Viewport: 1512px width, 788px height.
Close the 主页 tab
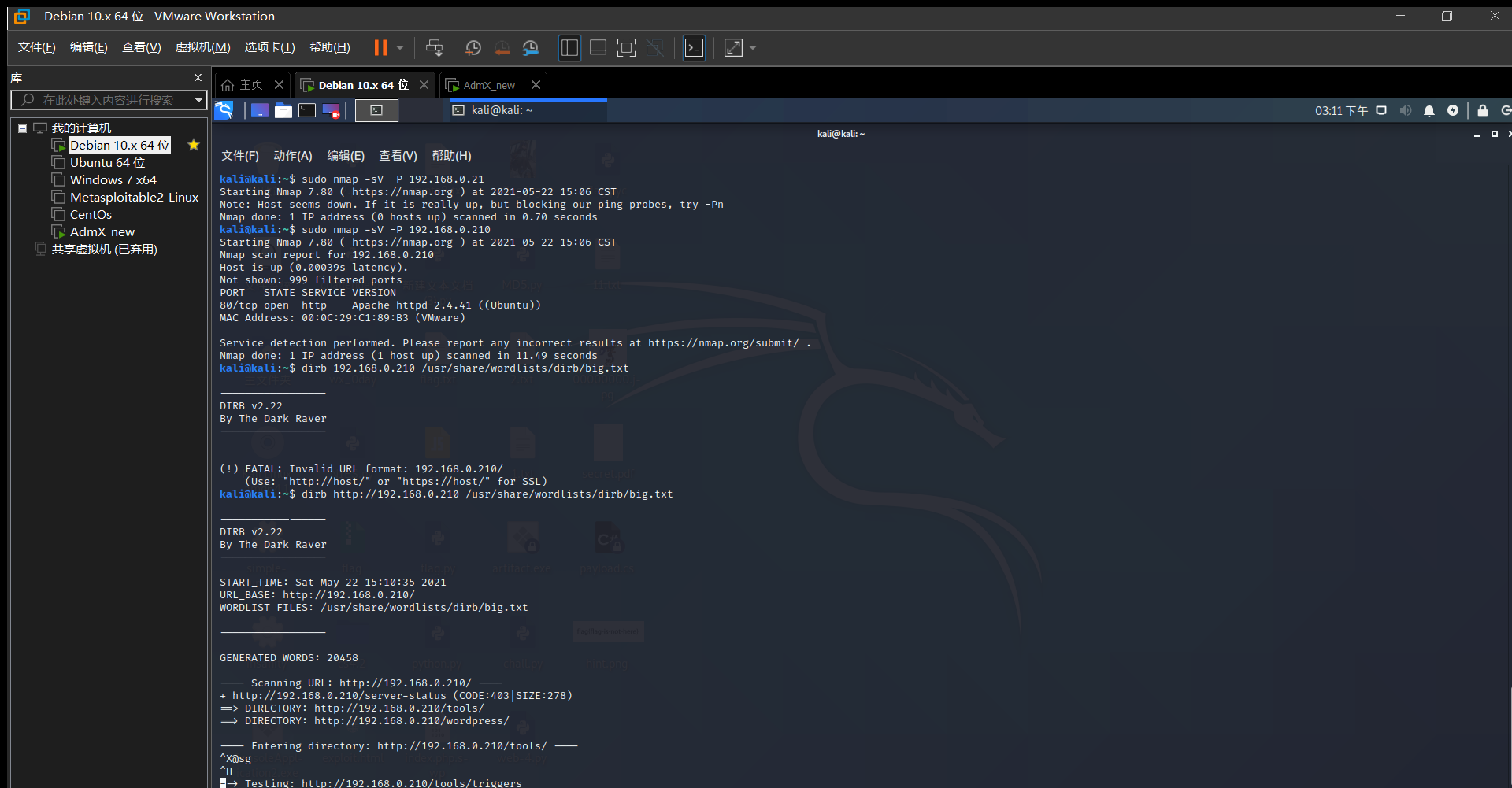[x=279, y=85]
